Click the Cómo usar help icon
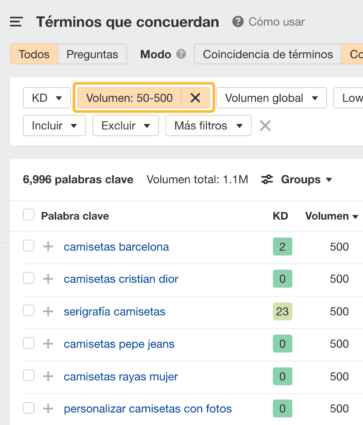 tap(238, 22)
